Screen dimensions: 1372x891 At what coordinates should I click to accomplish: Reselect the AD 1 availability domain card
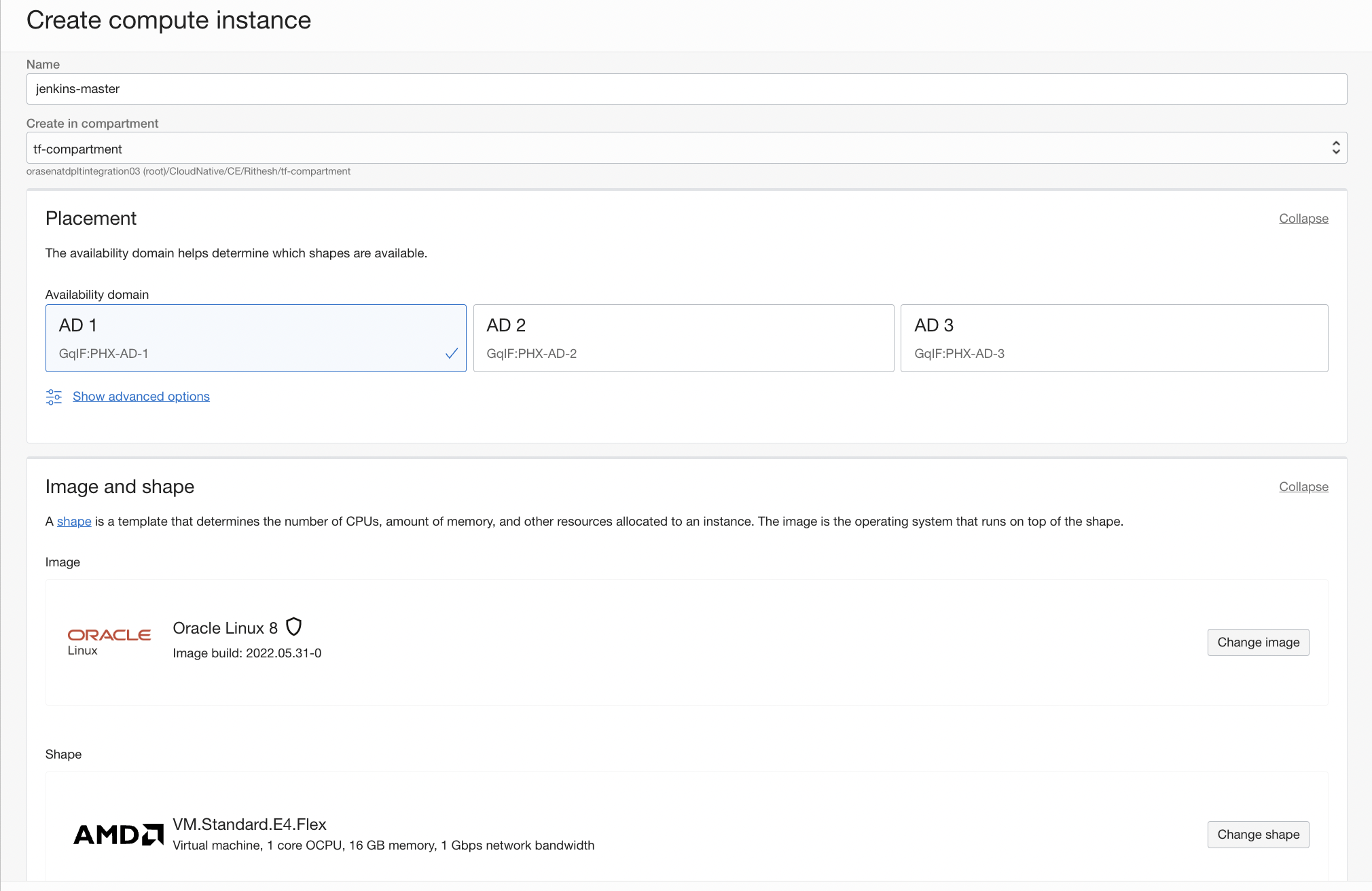[x=255, y=338]
